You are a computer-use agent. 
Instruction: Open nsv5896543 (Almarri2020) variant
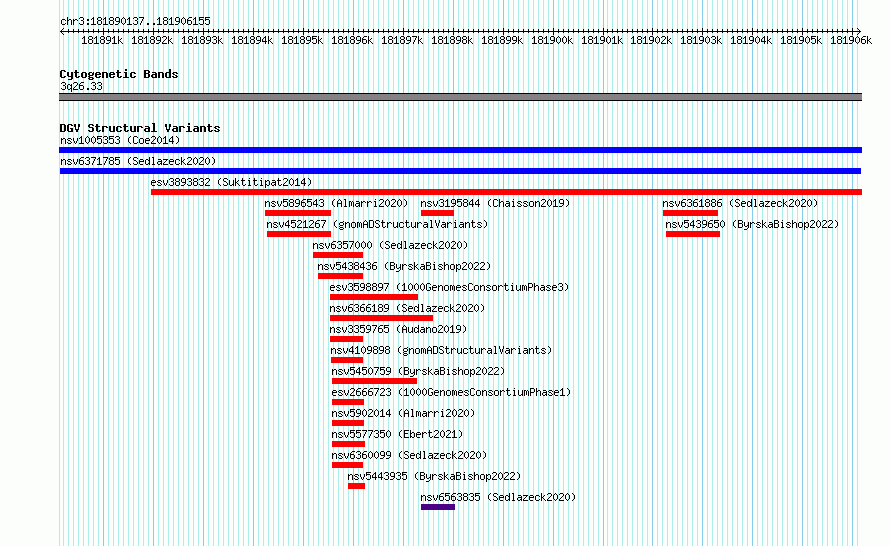coord(336,203)
